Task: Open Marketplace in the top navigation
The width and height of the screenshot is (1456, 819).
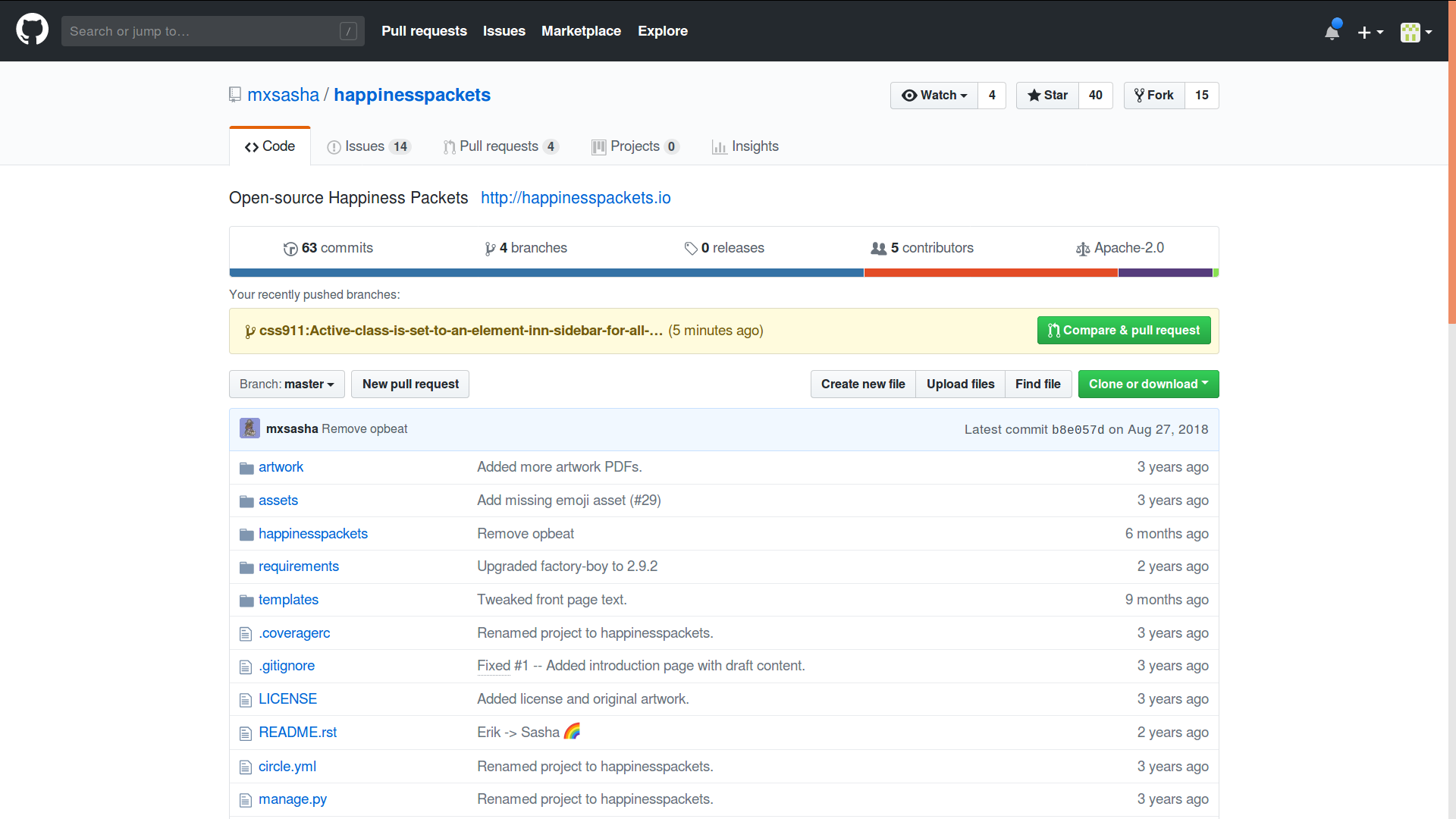Action: click(x=581, y=31)
